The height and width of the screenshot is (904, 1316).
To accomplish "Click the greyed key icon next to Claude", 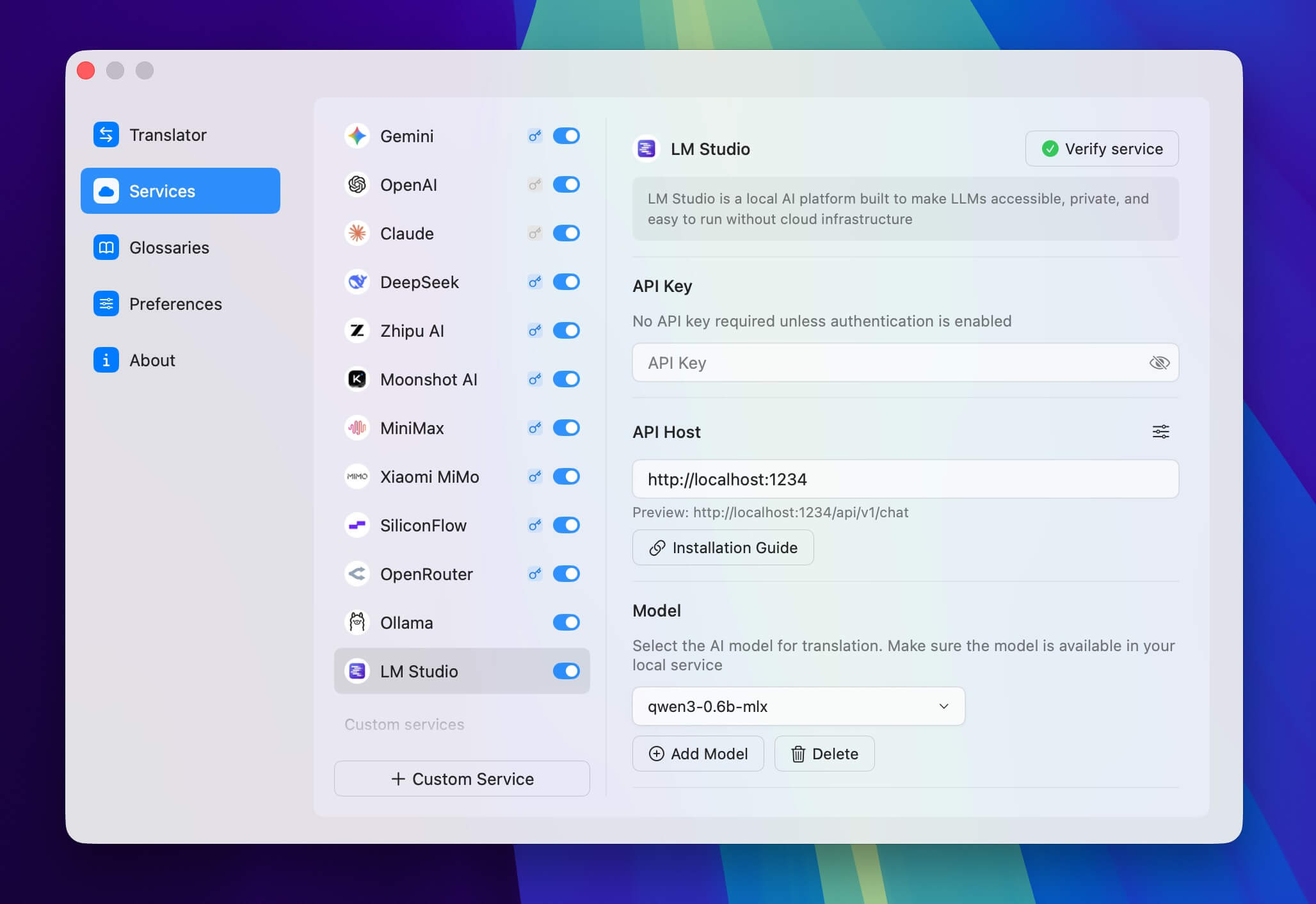I will pyautogui.click(x=534, y=233).
